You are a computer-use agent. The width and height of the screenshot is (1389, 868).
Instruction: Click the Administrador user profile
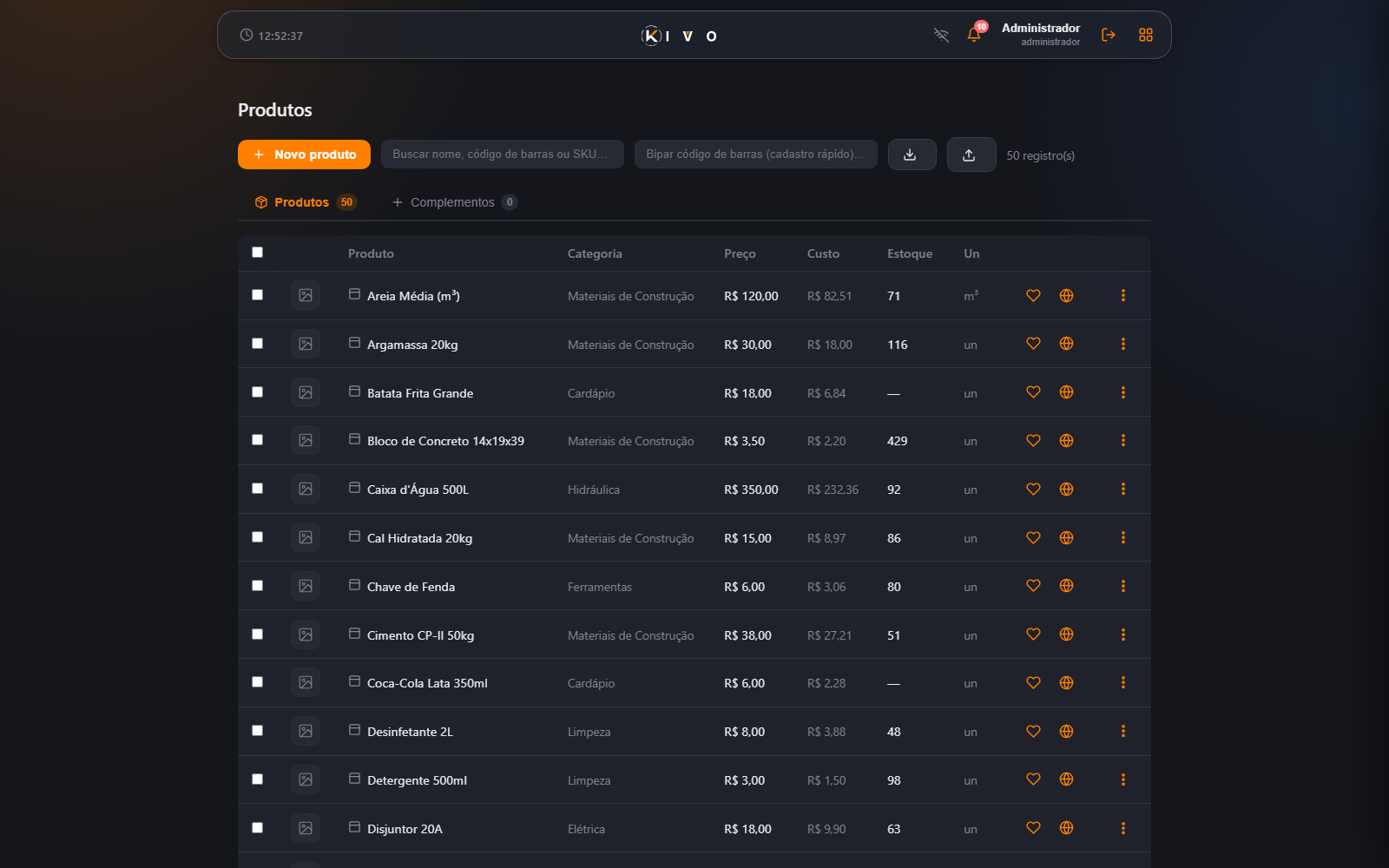(1041, 35)
